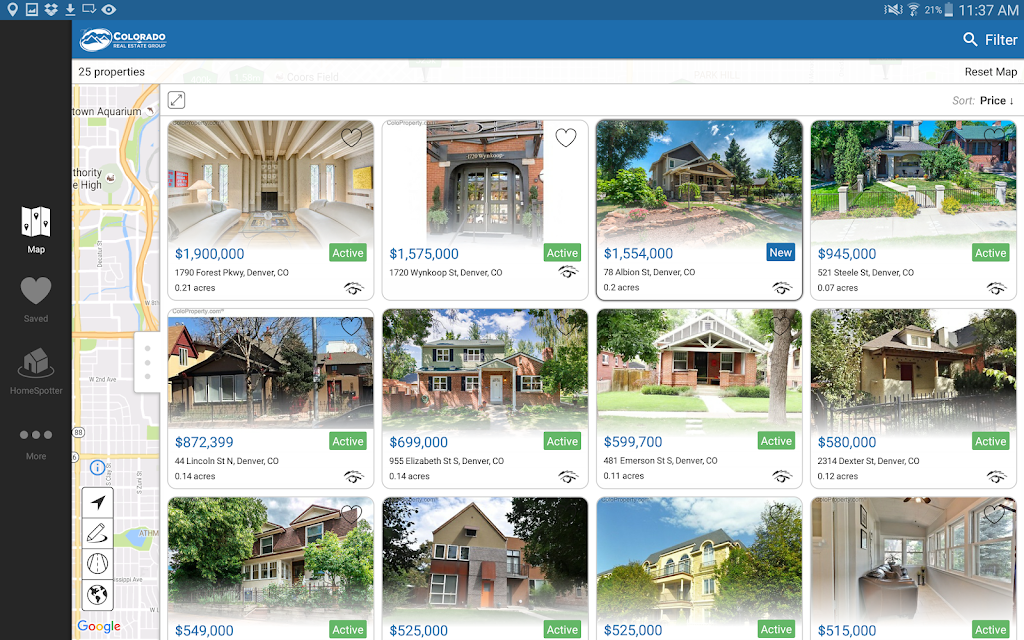Click the $699,000 price
This screenshot has width=1024, height=640.
tap(419, 442)
